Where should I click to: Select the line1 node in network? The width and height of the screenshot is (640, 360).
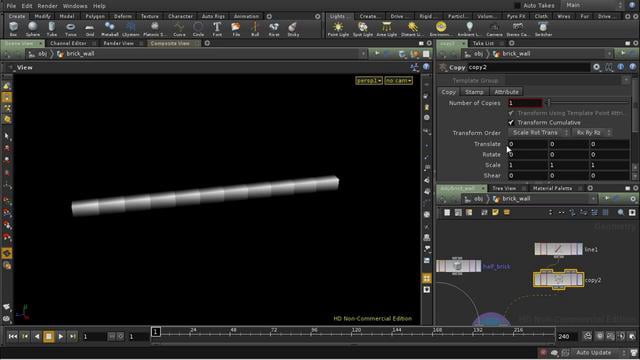[x=558, y=249]
